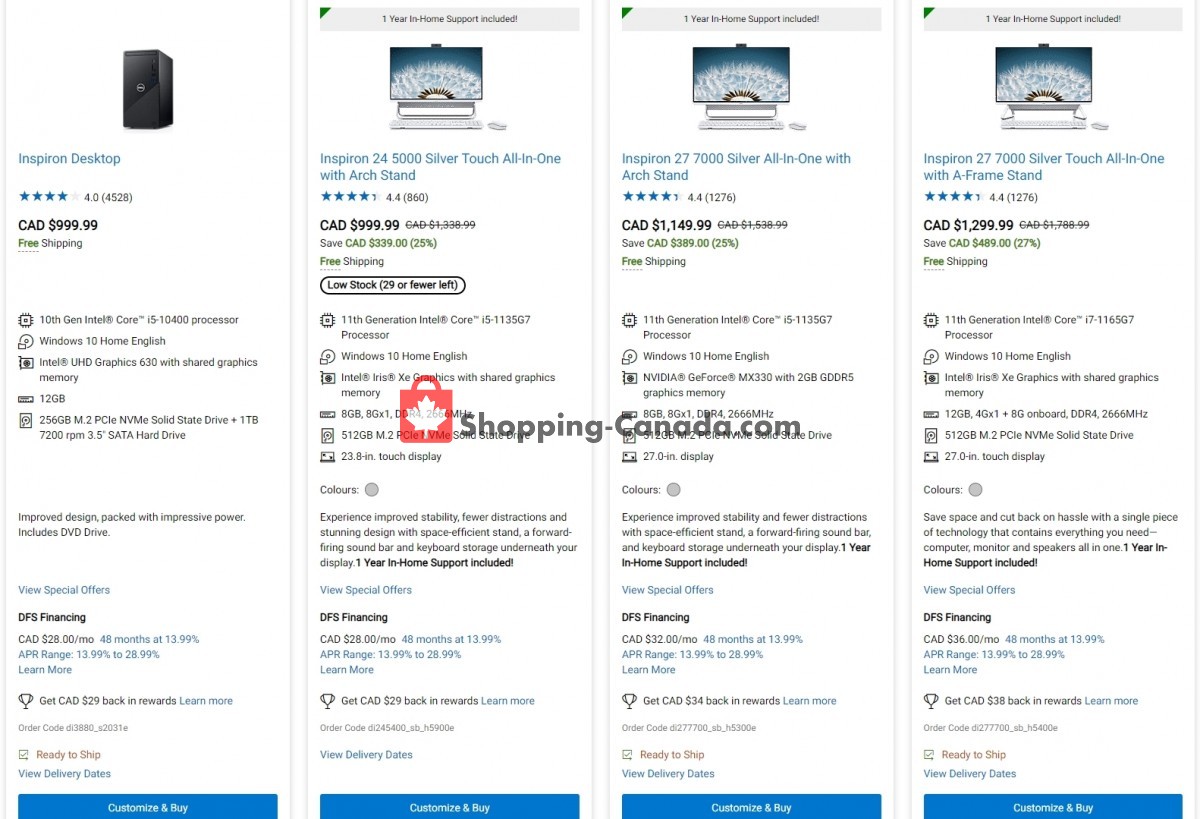Click the rewards trophy icon for CAD $38 back
Image resolution: width=1200 pixels, height=819 pixels.
(x=931, y=701)
